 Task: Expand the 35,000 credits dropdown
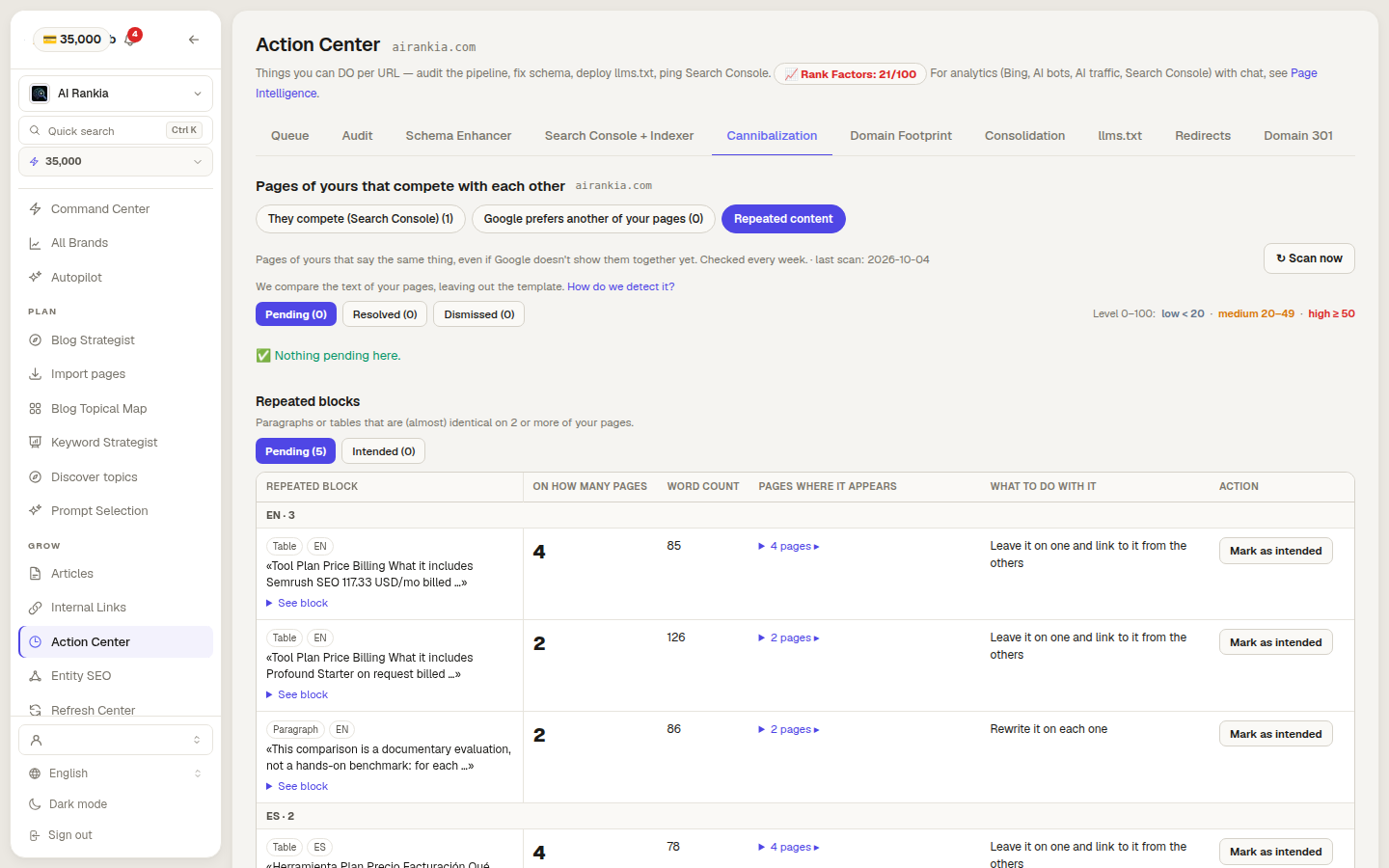click(116, 162)
